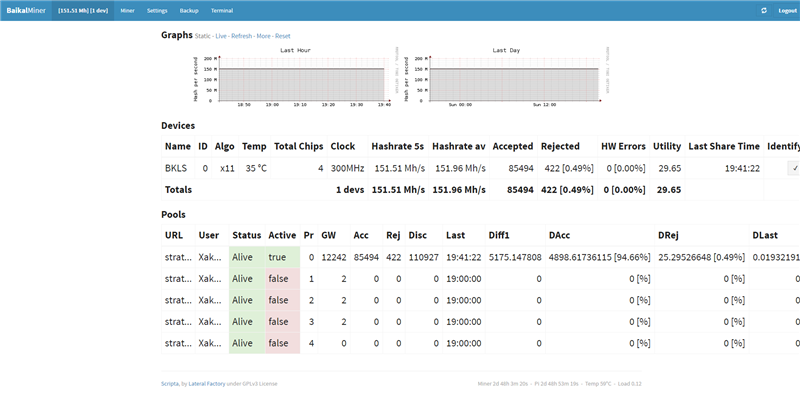Open the Terminal menu

222,11
